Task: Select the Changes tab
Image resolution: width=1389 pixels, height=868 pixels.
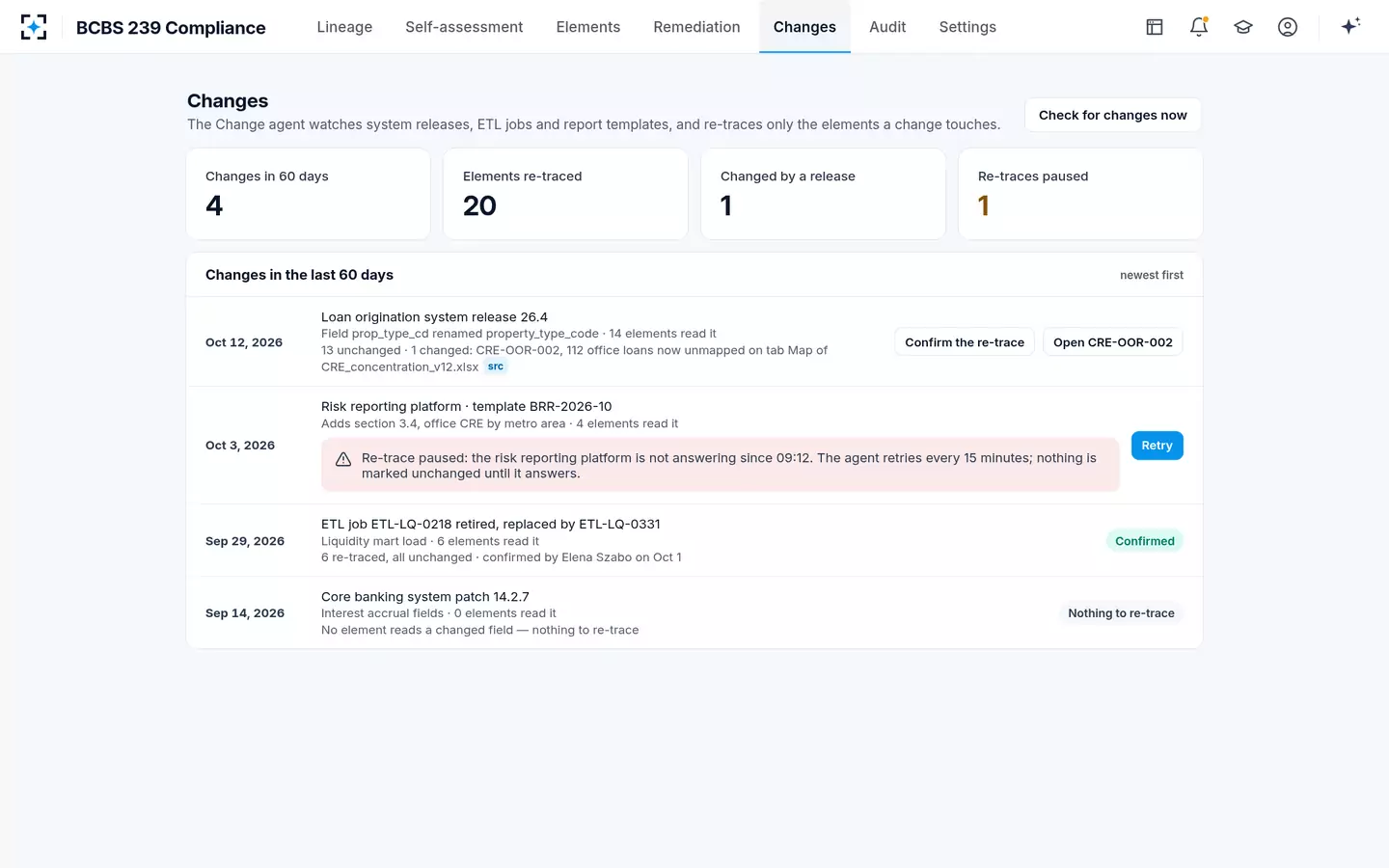Action: 804,27
